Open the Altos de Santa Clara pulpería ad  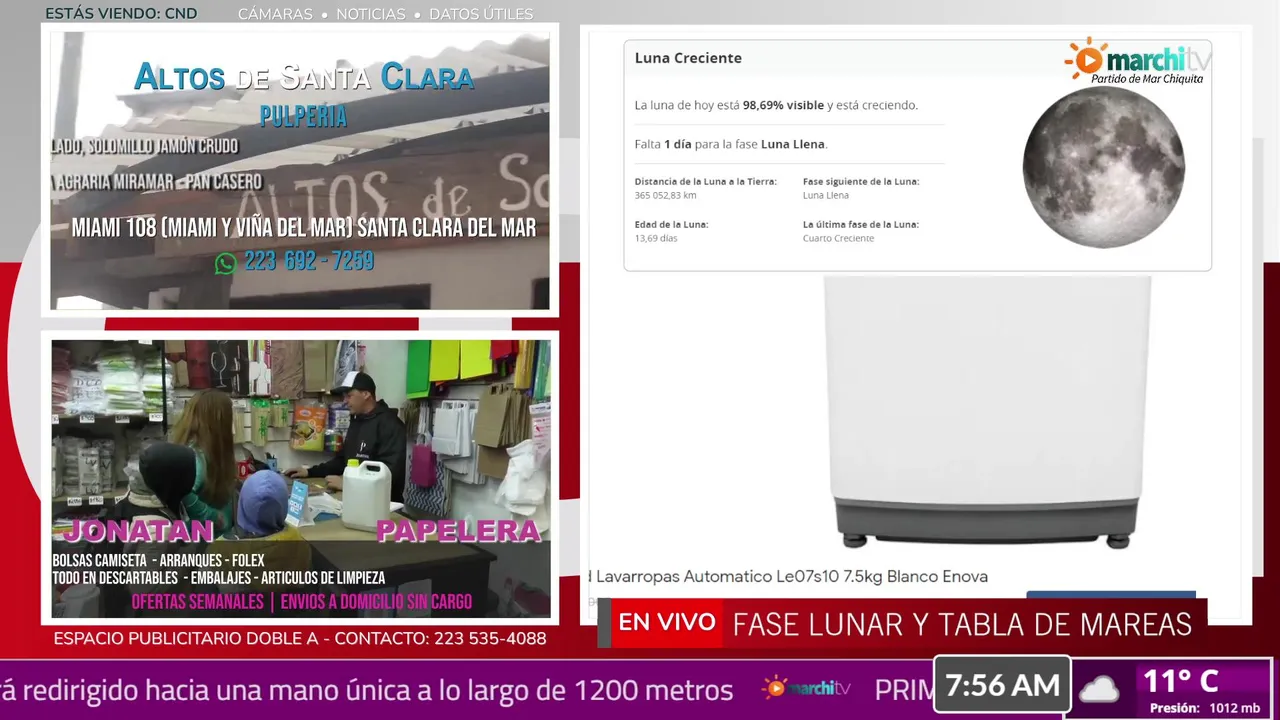click(x=300, y=171)
